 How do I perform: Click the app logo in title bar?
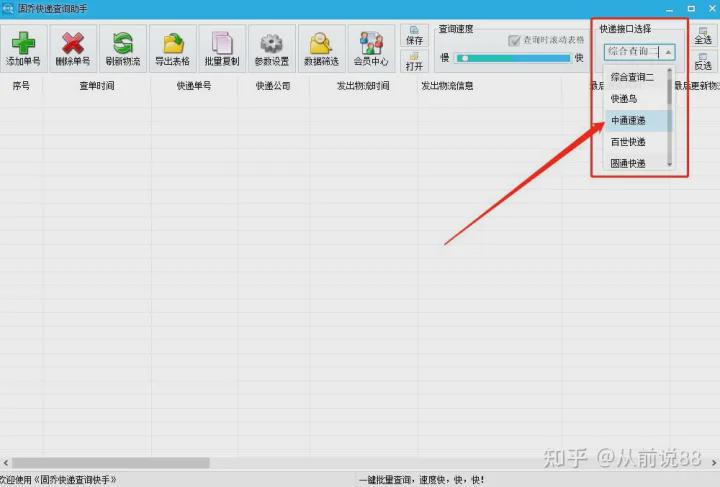[x=7, y=8]
